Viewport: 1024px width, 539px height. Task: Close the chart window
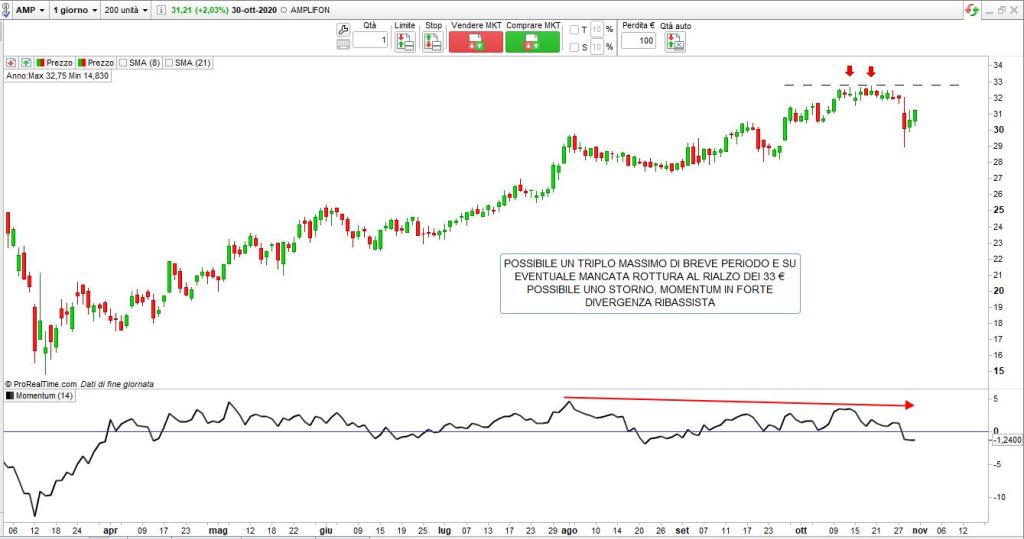tap(1015, 10)
